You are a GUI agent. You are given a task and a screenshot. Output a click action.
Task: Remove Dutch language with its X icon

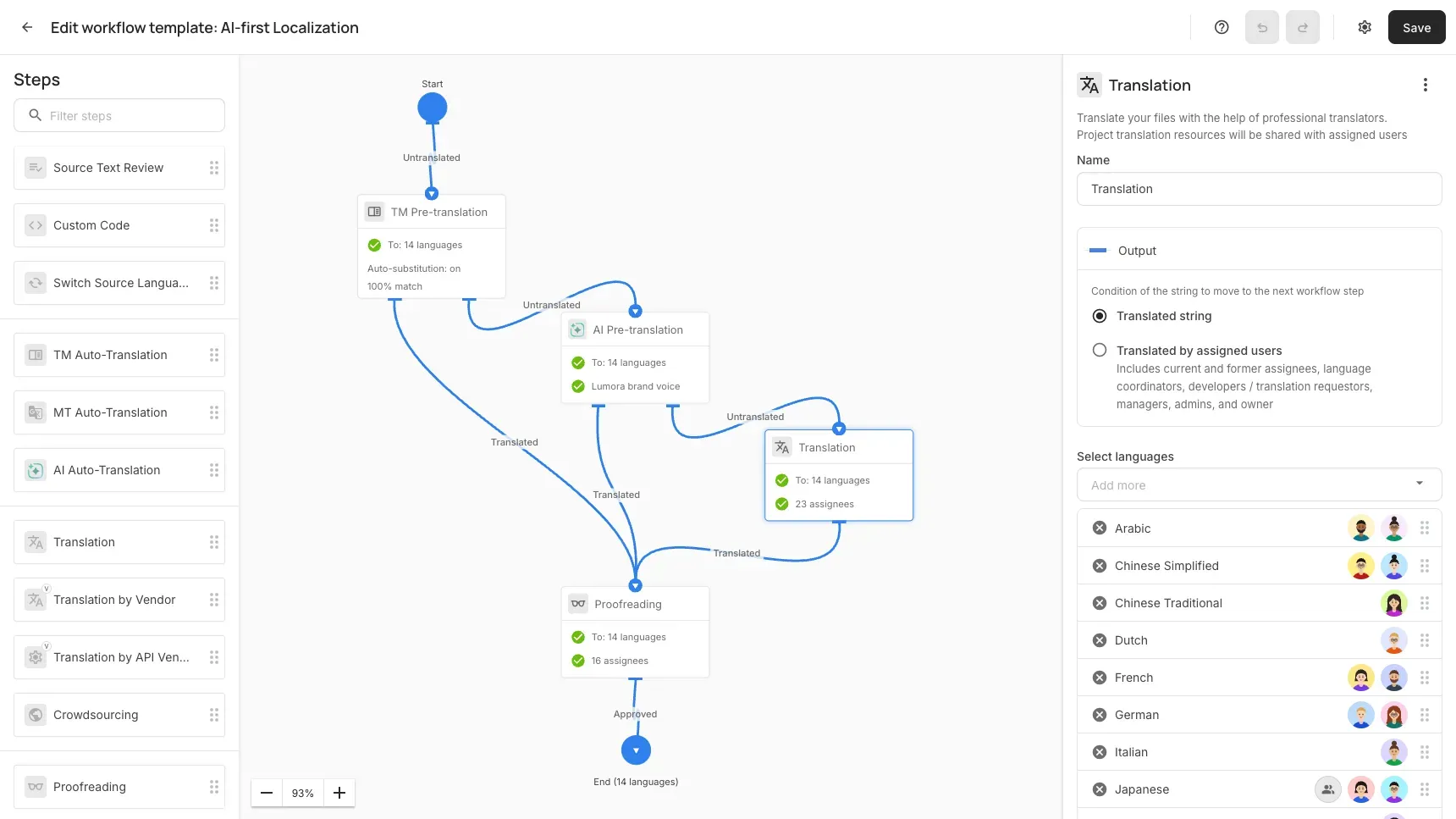[x=1100, y=639]
